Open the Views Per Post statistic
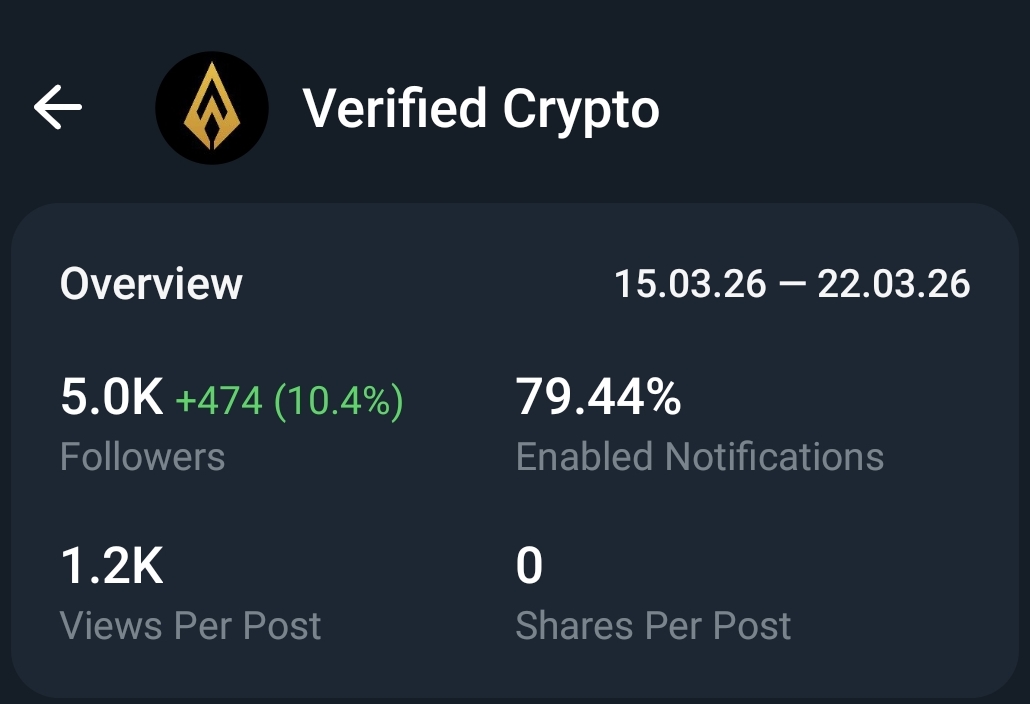Screen dimensions: 1030x704 point(191,624)
